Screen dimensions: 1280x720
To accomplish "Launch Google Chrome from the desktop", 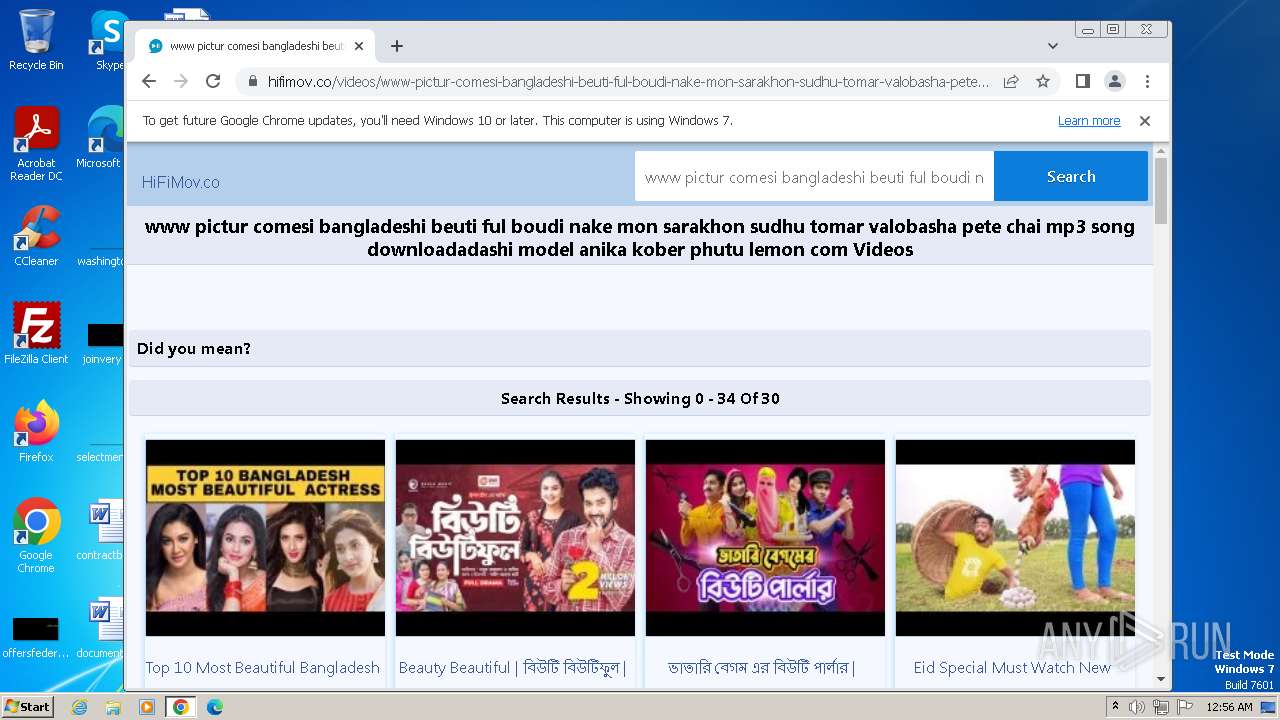I will [36, 536].
